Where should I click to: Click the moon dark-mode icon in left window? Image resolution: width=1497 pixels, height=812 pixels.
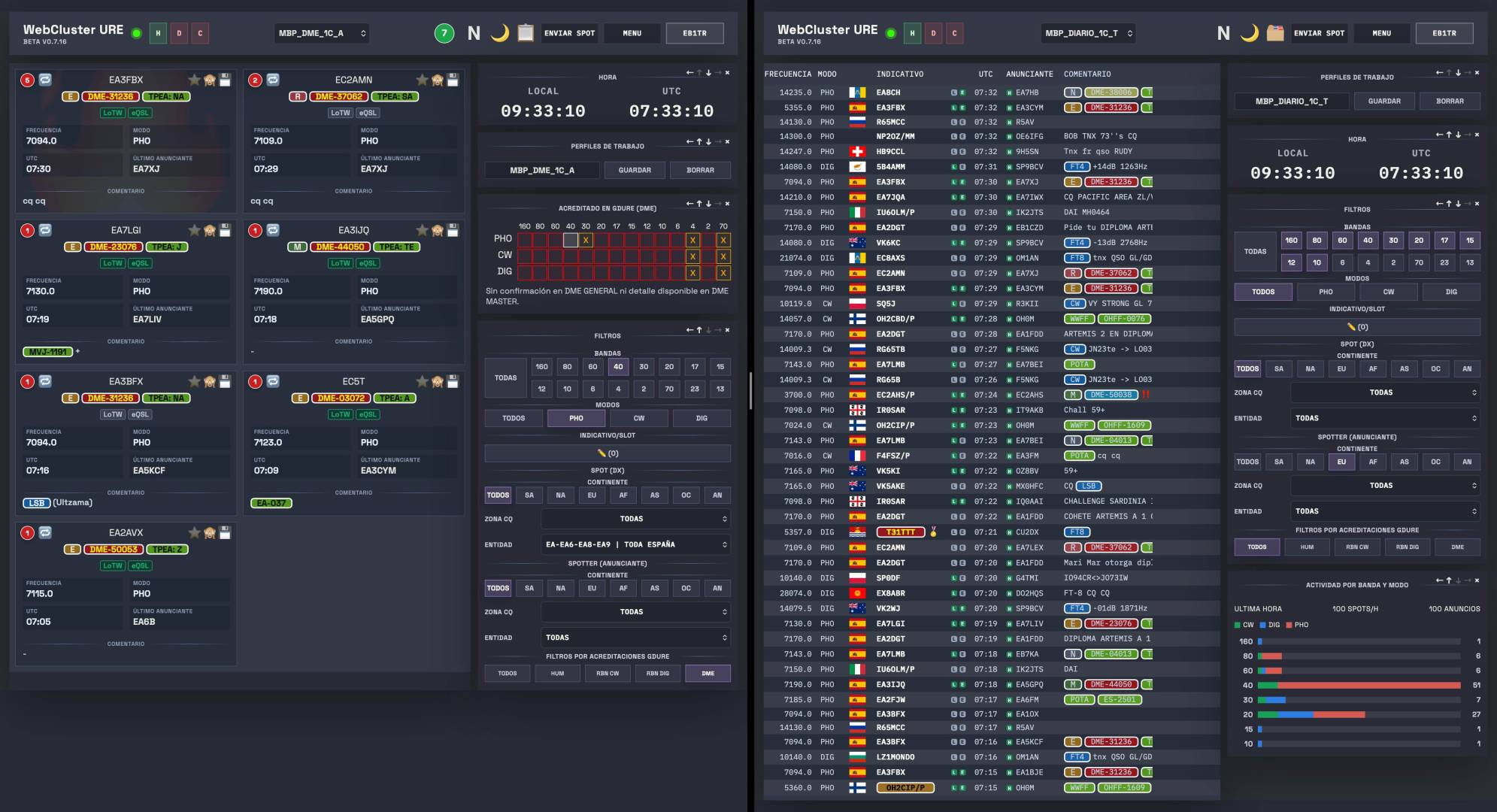point(500,33)
